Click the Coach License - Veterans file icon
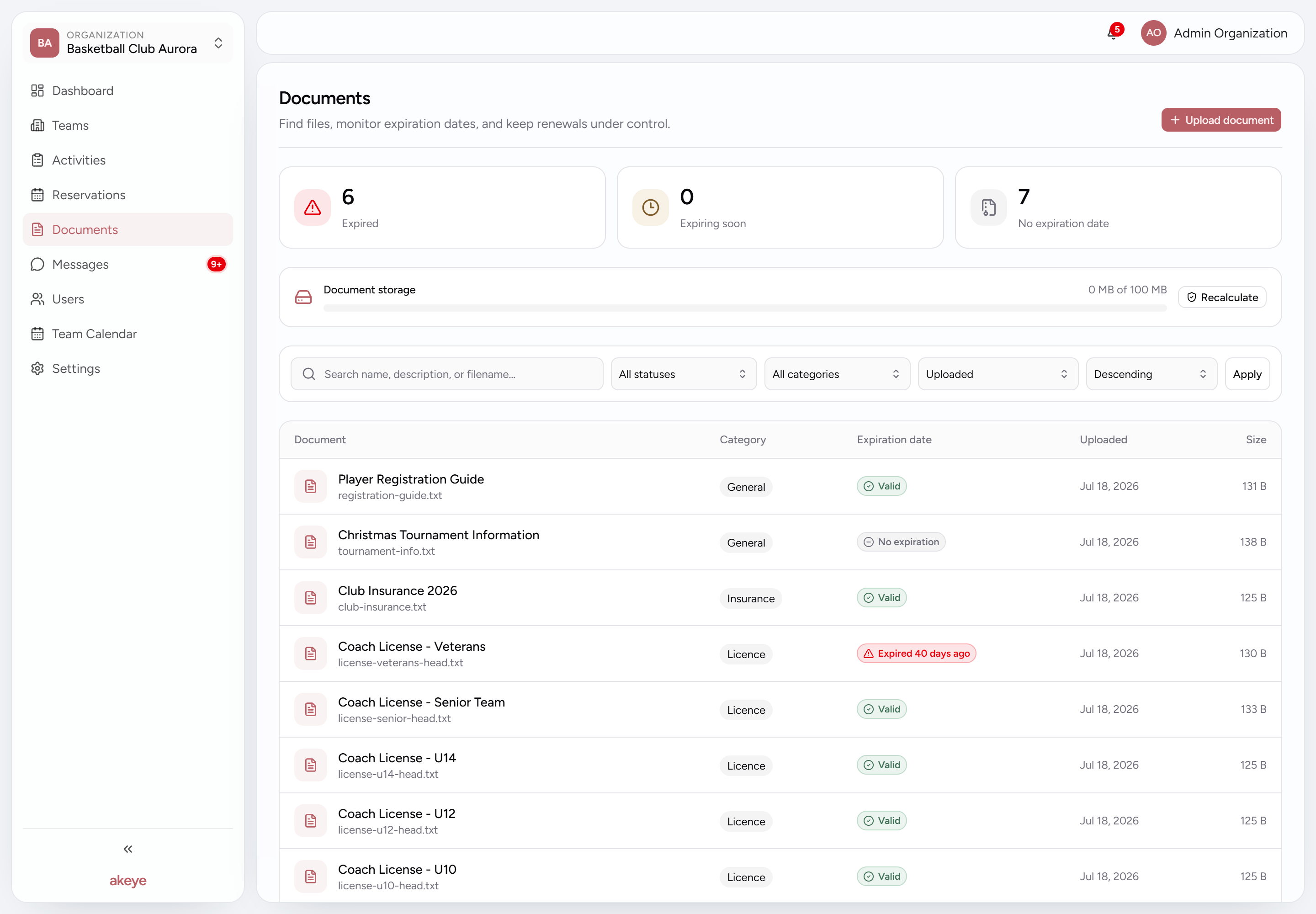Image resolution: width=1316 pixels, height=914 pixels. tap(310, 654)
